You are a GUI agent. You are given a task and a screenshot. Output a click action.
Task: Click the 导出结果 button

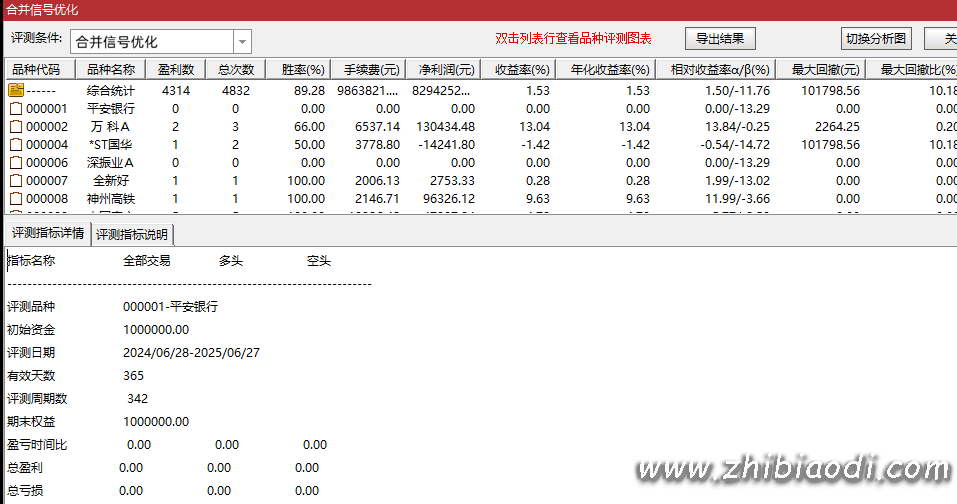click(x=720, y=38)
